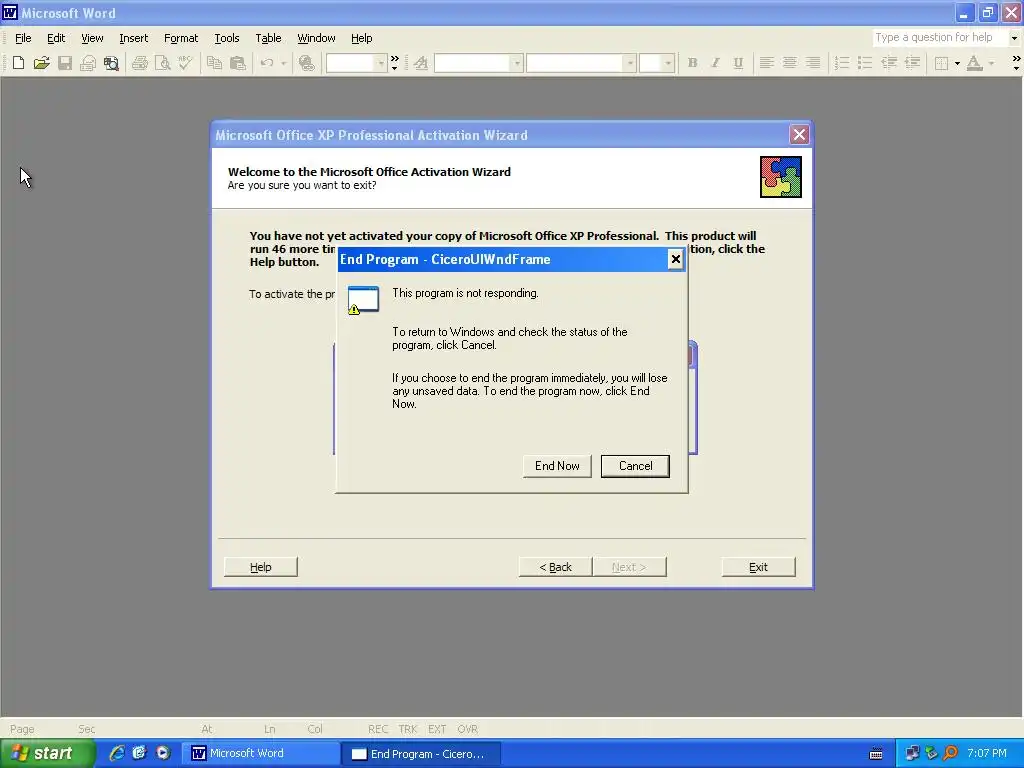Viewport: 1024px width, 768px height.
Task: Open the Font name combo box
Action: pos(581,63)
